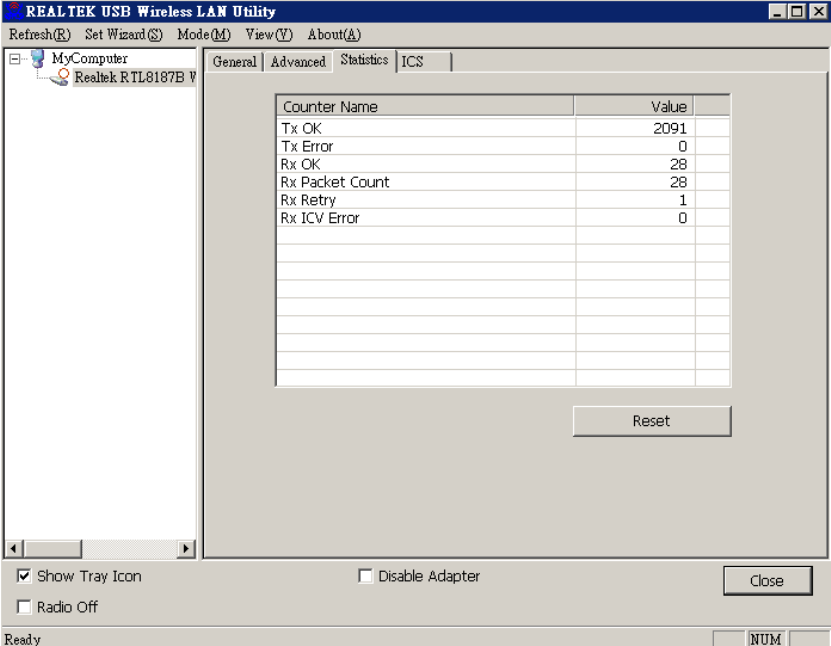The height and width of the screenshot is (646, 831).
Task: Click the Counter Name column header
Action: (x=425, y=107)
